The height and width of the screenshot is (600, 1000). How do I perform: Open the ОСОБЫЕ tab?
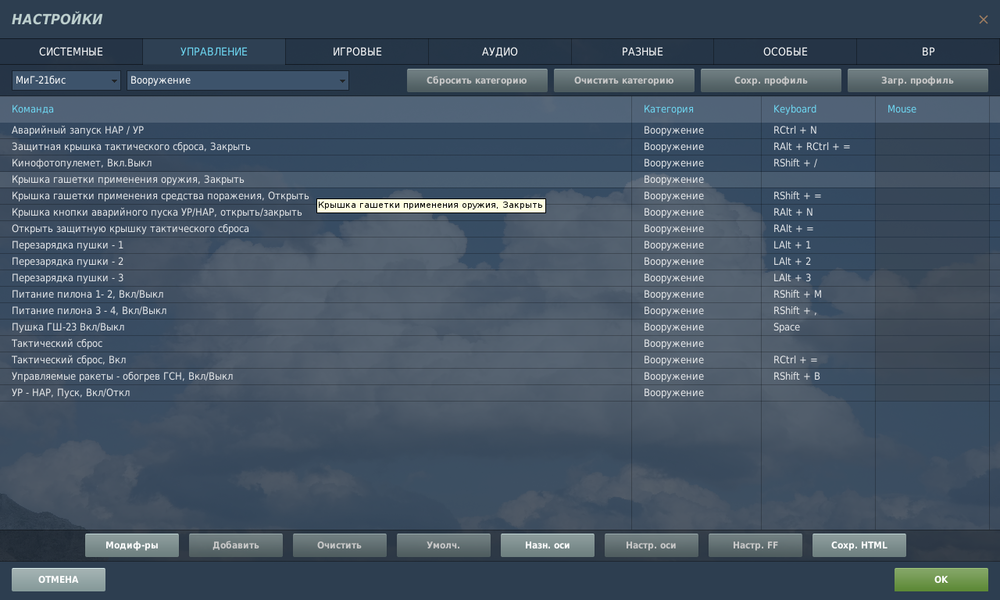pos(785,52)
